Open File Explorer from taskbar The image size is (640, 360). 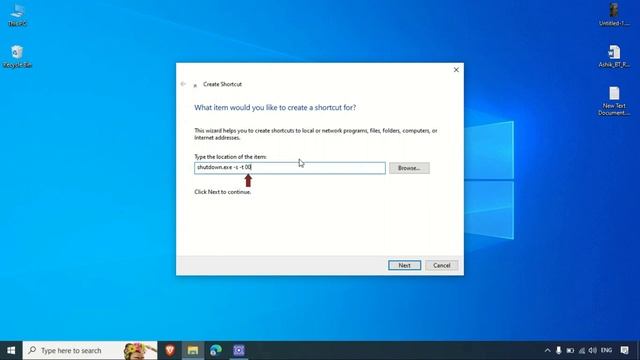coord(193,350)
